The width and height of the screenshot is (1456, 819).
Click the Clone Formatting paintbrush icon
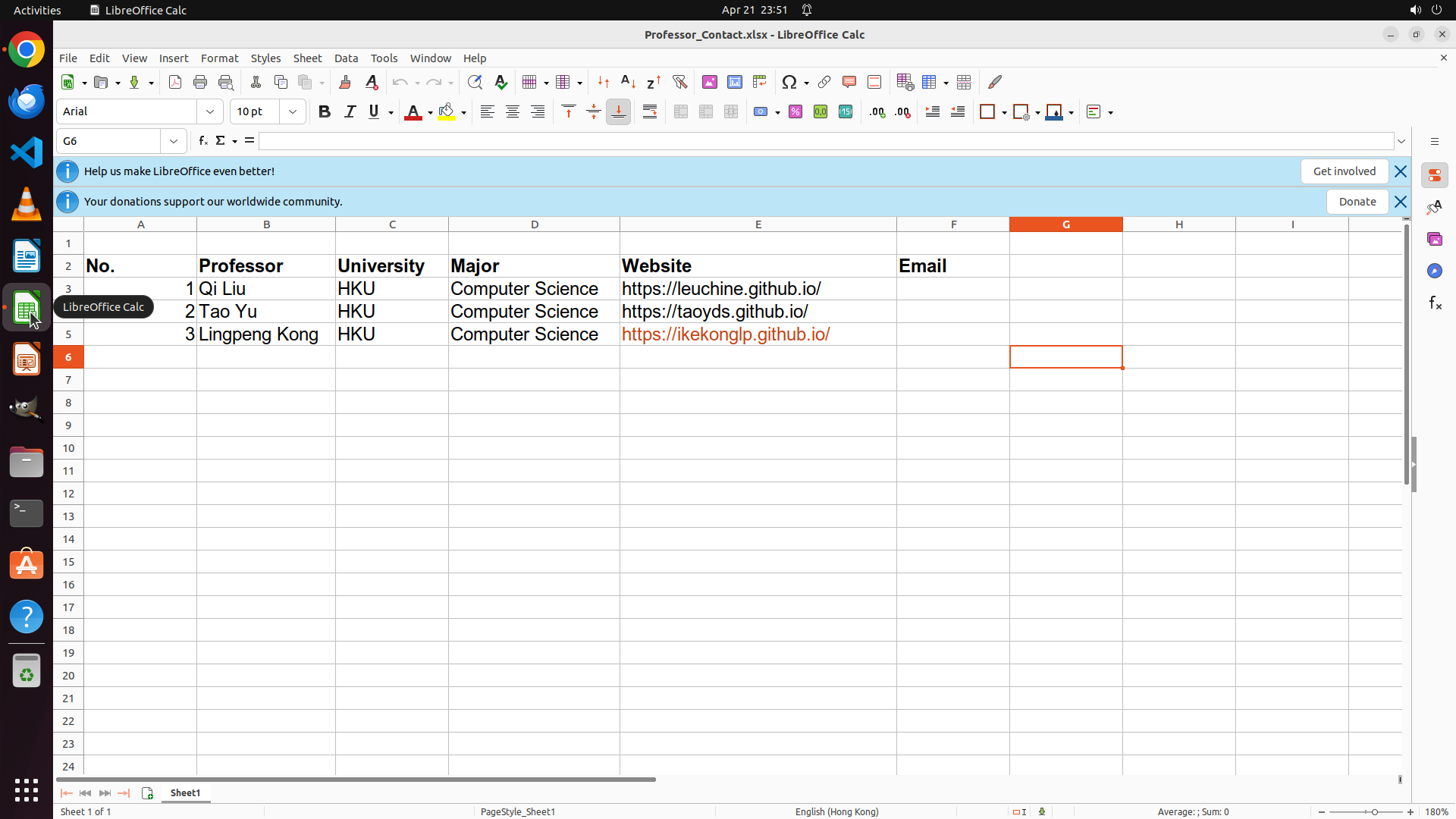[345, 82]
